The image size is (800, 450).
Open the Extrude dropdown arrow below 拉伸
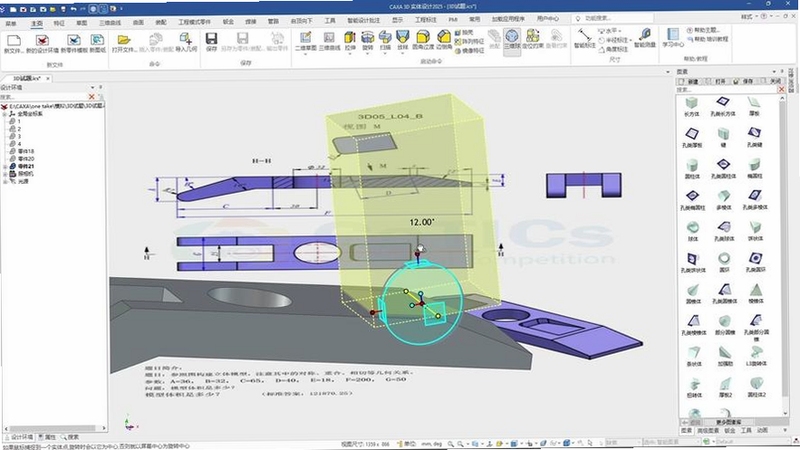point(350,53)
